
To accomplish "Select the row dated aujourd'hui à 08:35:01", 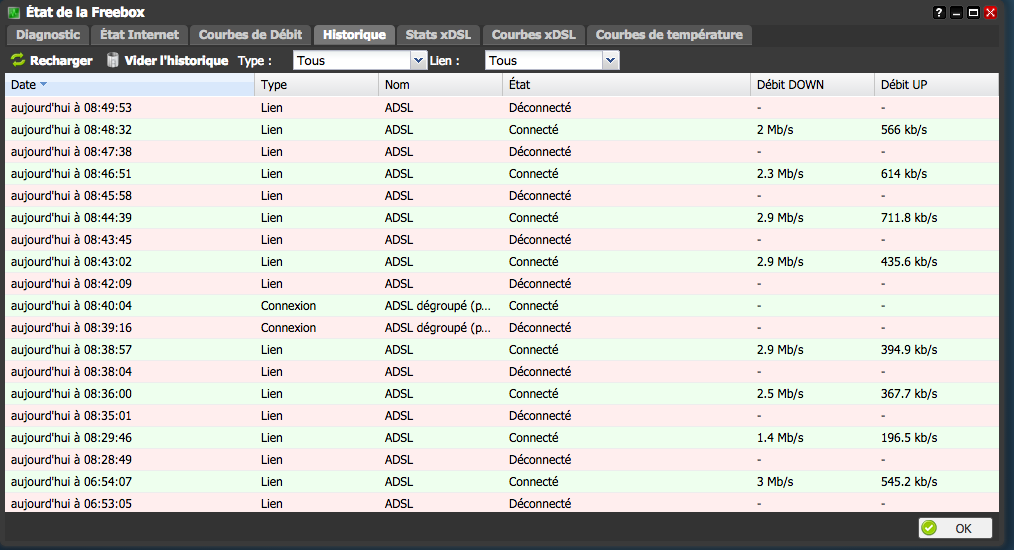I will (x=502, y=415).
